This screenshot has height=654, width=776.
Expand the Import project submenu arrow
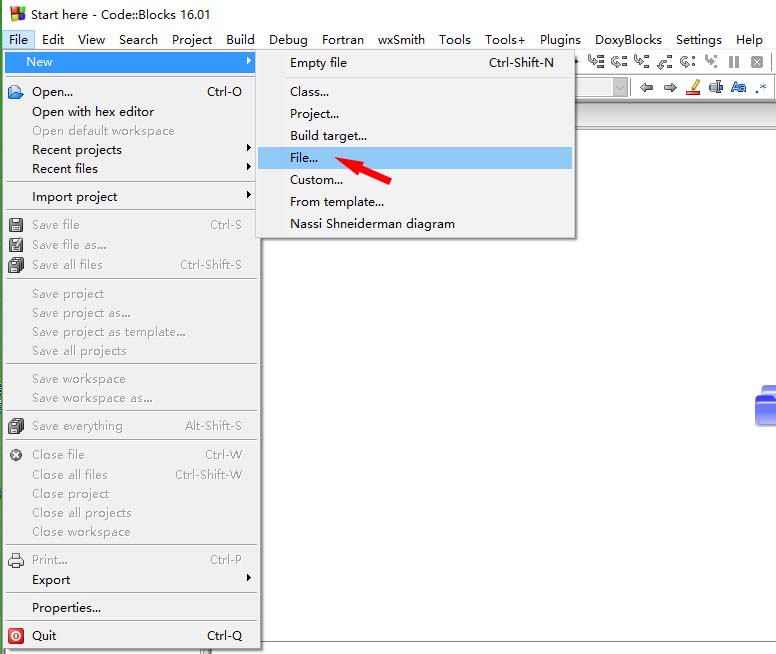tap(248, 195)
